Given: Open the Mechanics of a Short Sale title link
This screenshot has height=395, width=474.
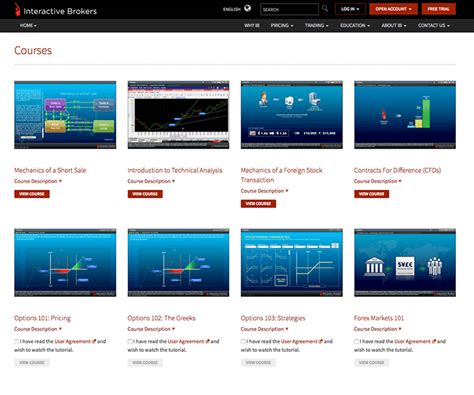Looking at the screenshot, I should (50, 170).
